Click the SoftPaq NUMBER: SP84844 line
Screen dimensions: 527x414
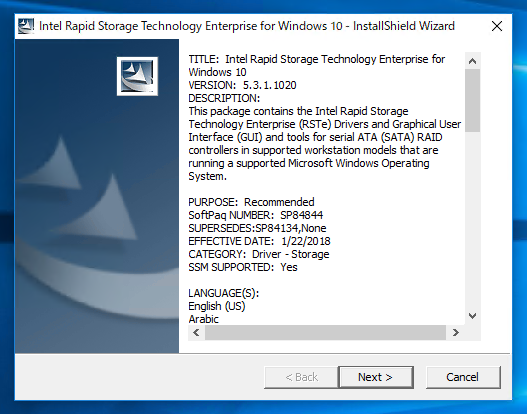tap(255, 215)
